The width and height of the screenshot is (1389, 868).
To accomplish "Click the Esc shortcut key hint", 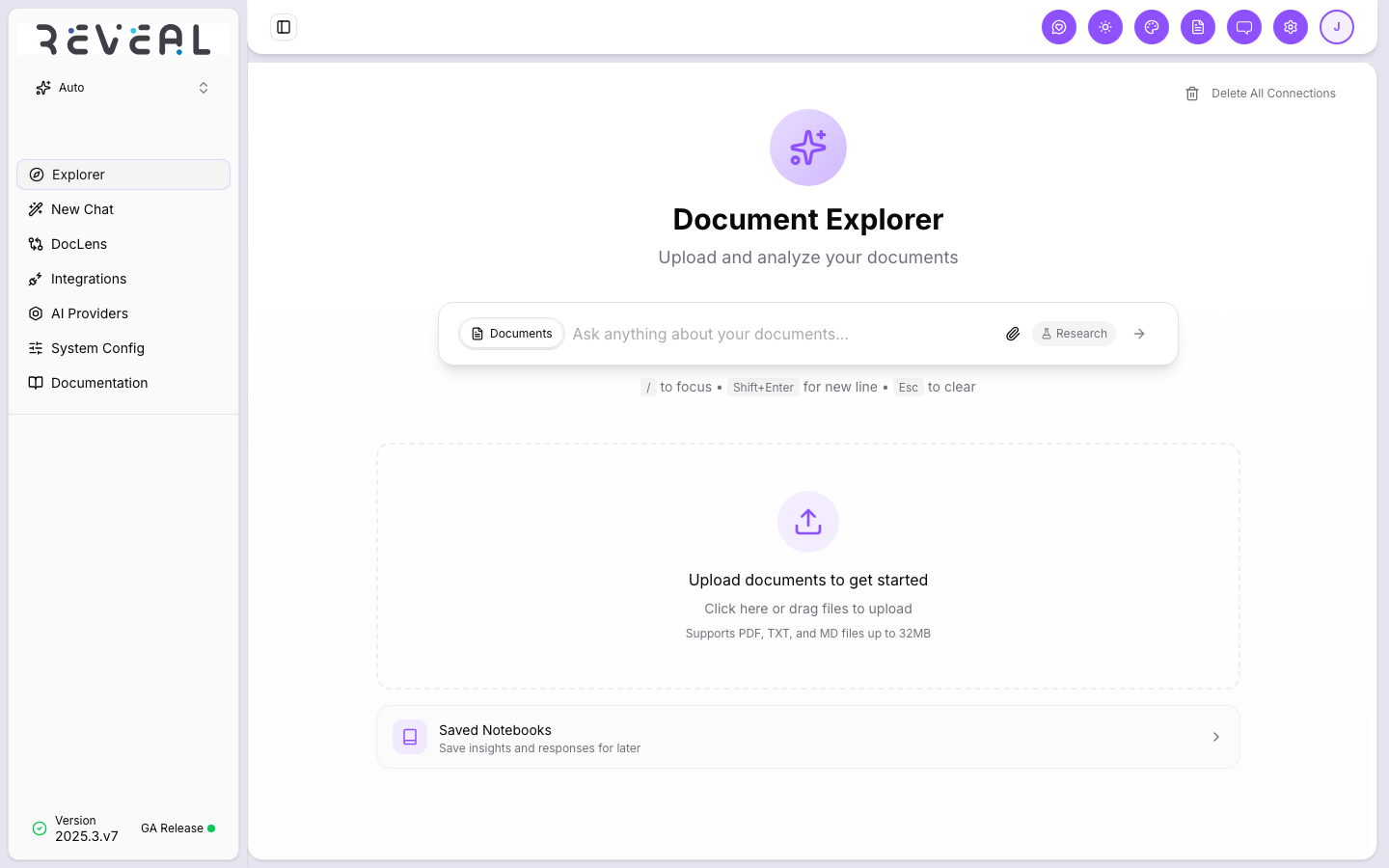I will point(909,388).
